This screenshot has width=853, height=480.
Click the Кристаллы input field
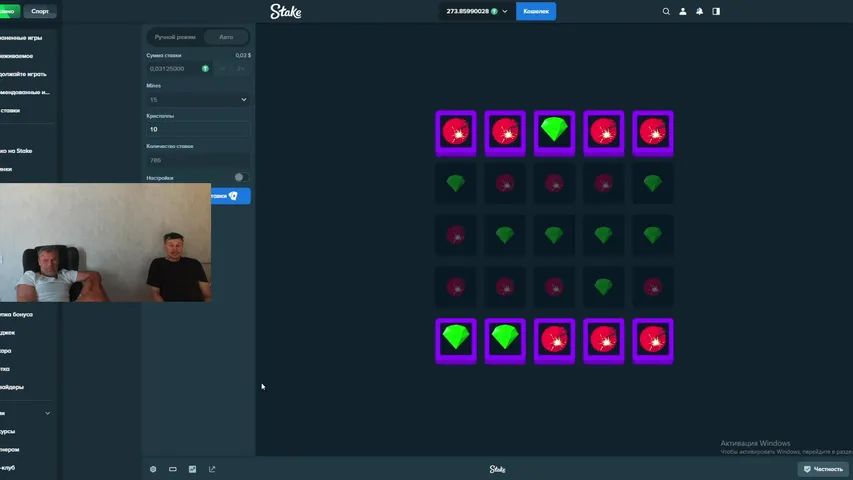click(198, 130)
